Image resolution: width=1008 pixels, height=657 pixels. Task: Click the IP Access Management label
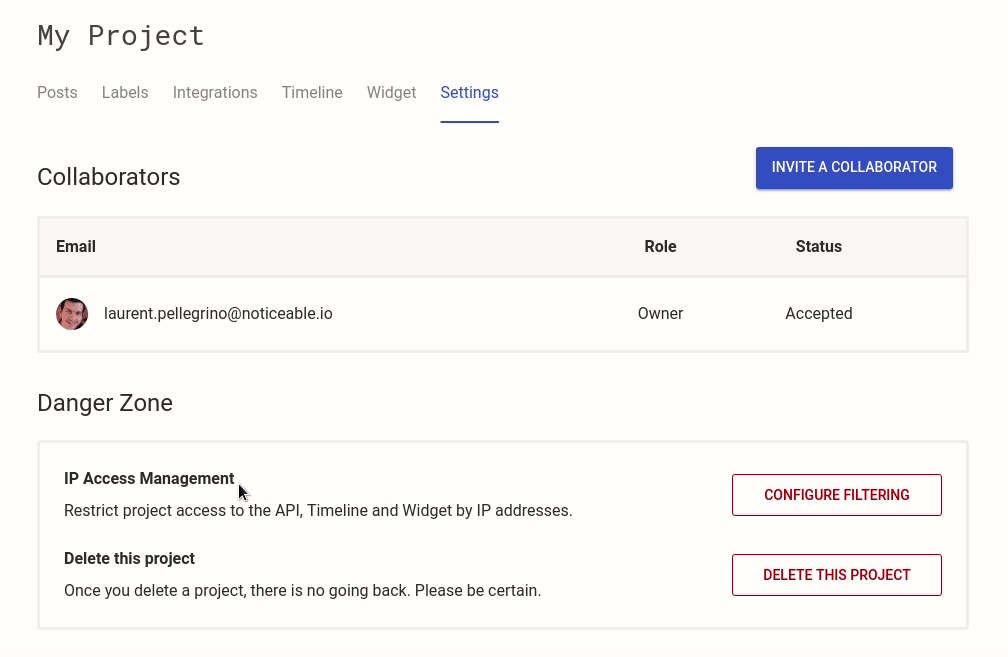coord(149,479)
